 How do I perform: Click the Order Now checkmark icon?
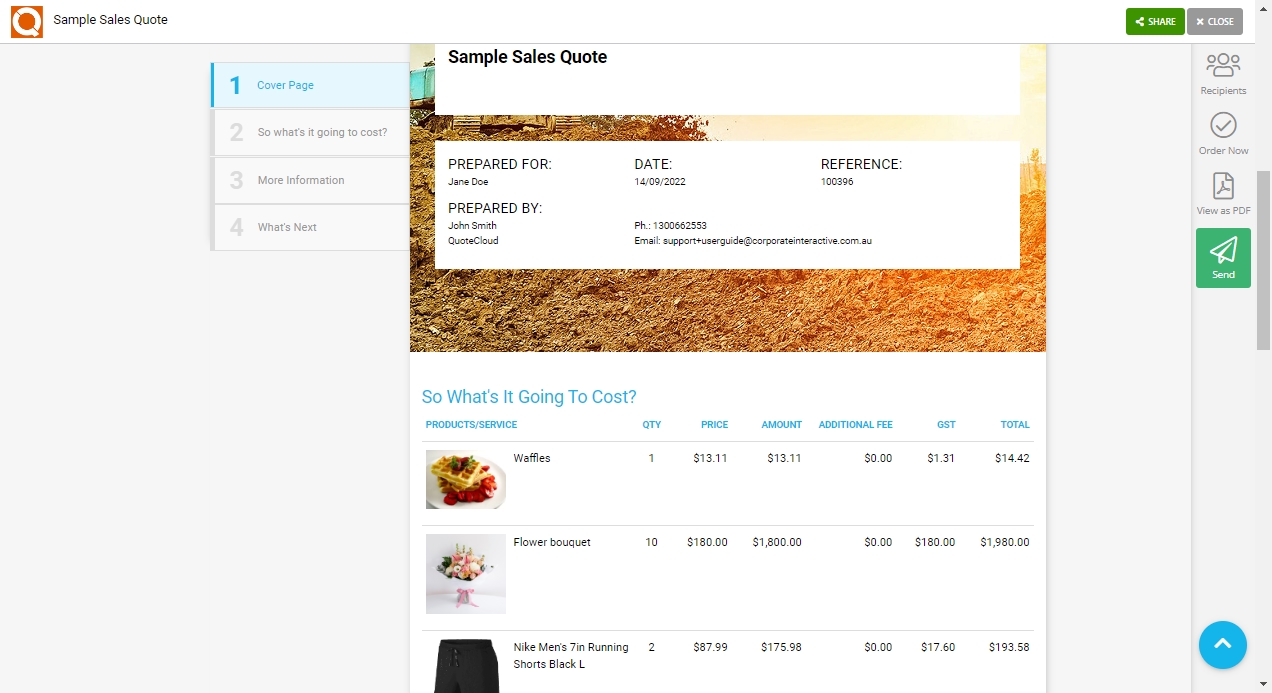(1223, 125)
